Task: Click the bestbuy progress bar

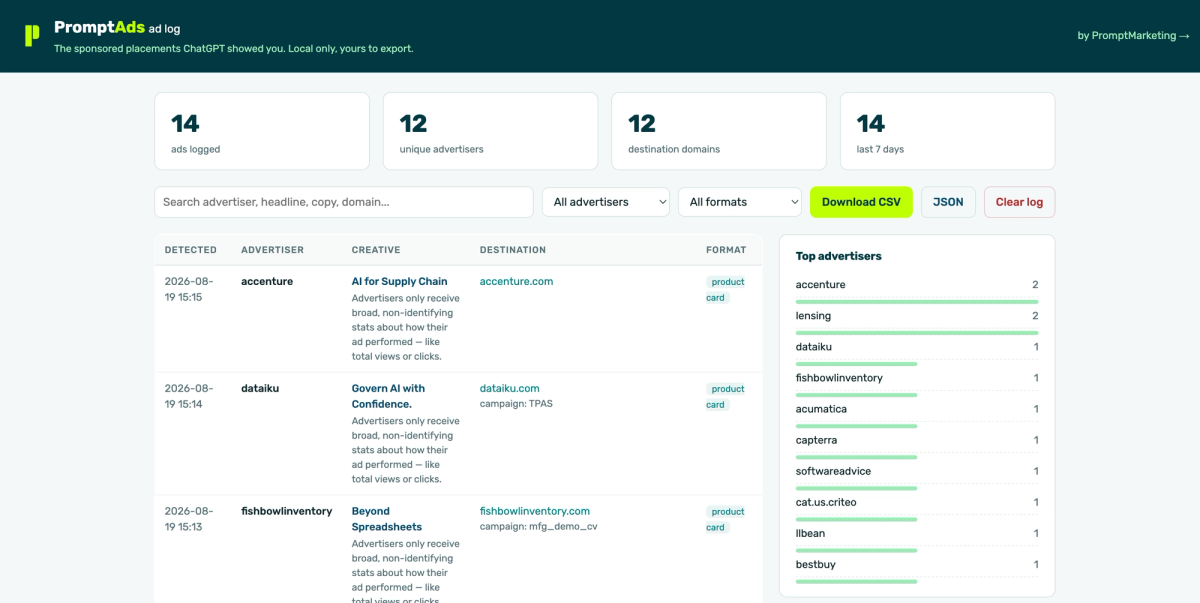Action: click(857, 580)
